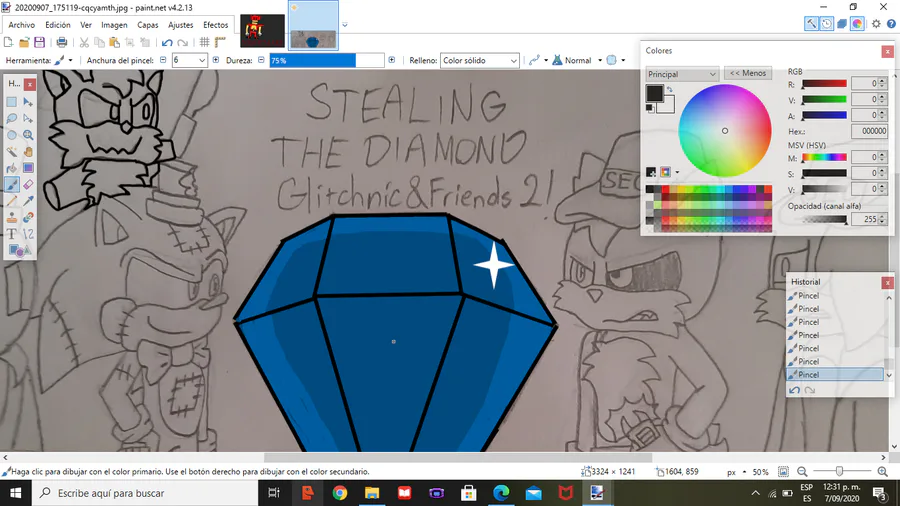Zoom in using status bar magnifier
Screen dimensions: 900x506
coord(883,472)
